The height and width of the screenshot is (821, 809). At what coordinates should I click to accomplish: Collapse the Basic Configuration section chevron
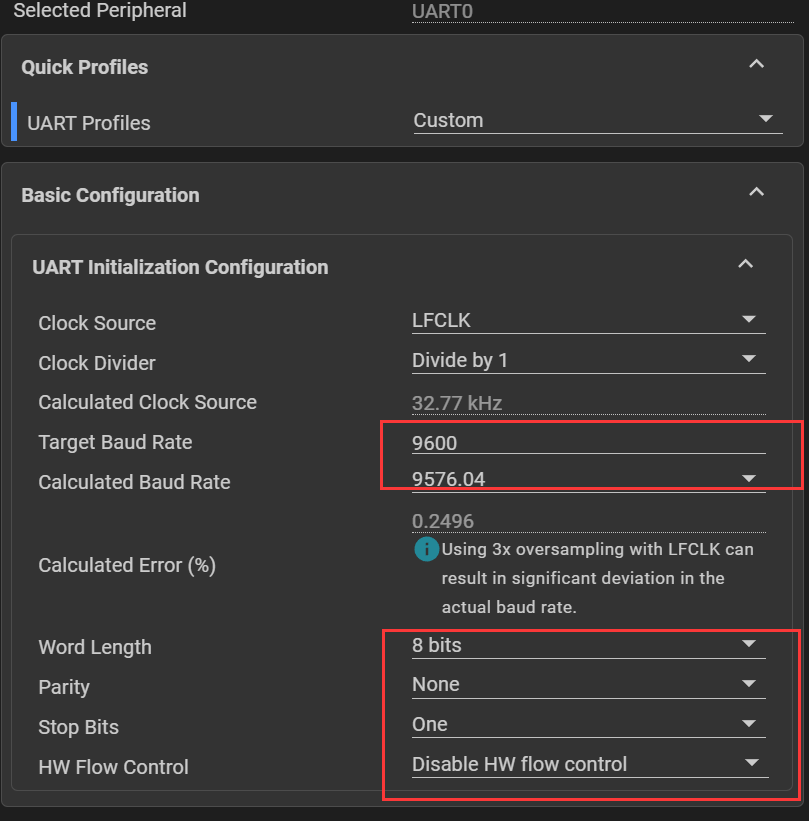click(x=756, y=192)
